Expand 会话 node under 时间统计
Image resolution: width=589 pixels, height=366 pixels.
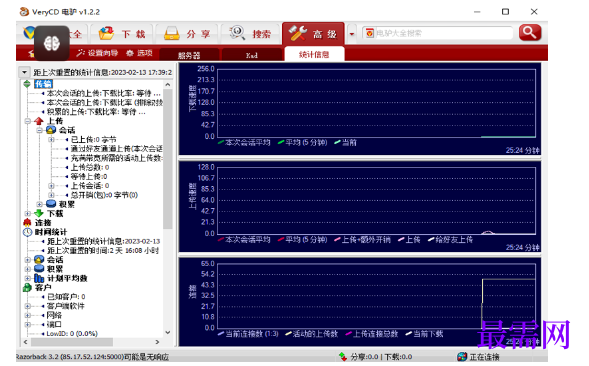click(x=27, y=260)
